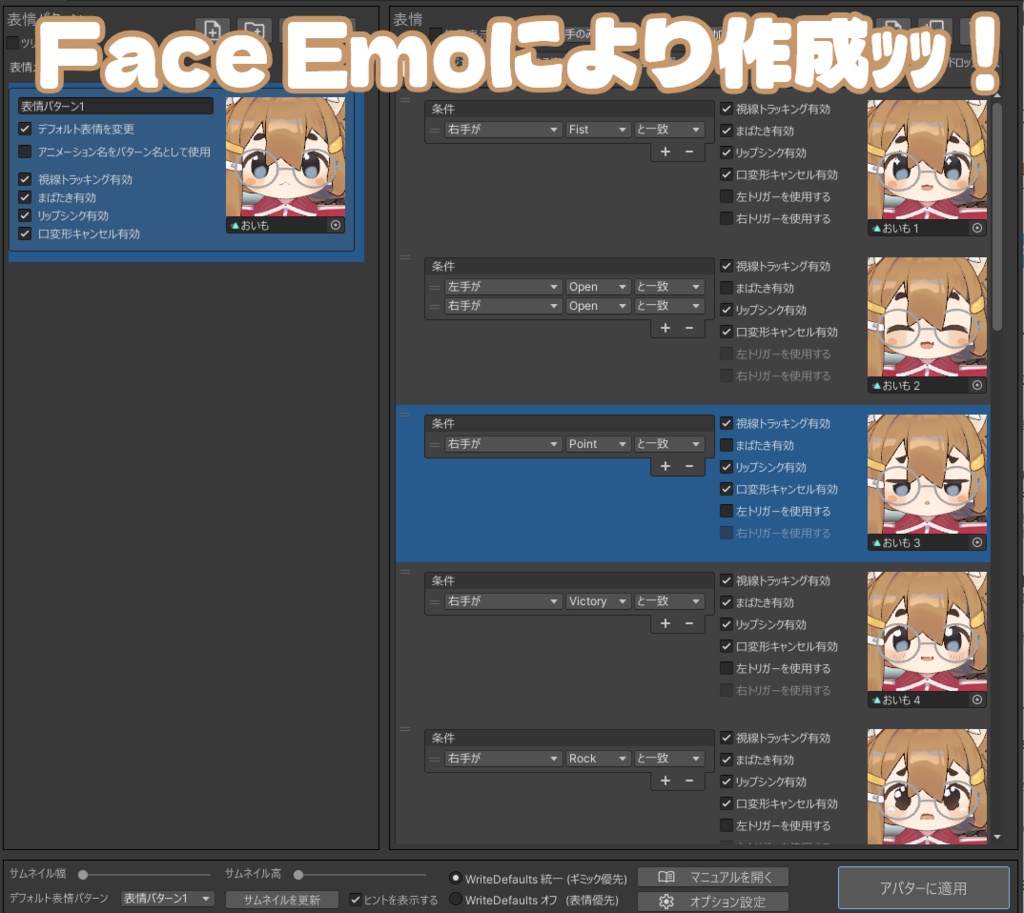Screen dimensions: 1024x913
Task: Adjust the サムネイル高 slider handle
Action: [298, 874]
